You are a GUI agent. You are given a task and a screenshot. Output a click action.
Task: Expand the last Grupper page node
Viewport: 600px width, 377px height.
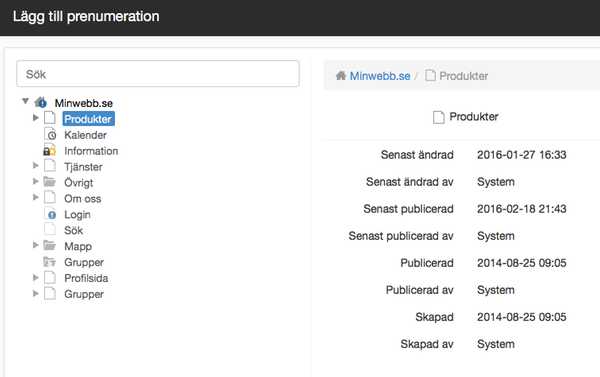pyautogui.click(x=36, y=294)
